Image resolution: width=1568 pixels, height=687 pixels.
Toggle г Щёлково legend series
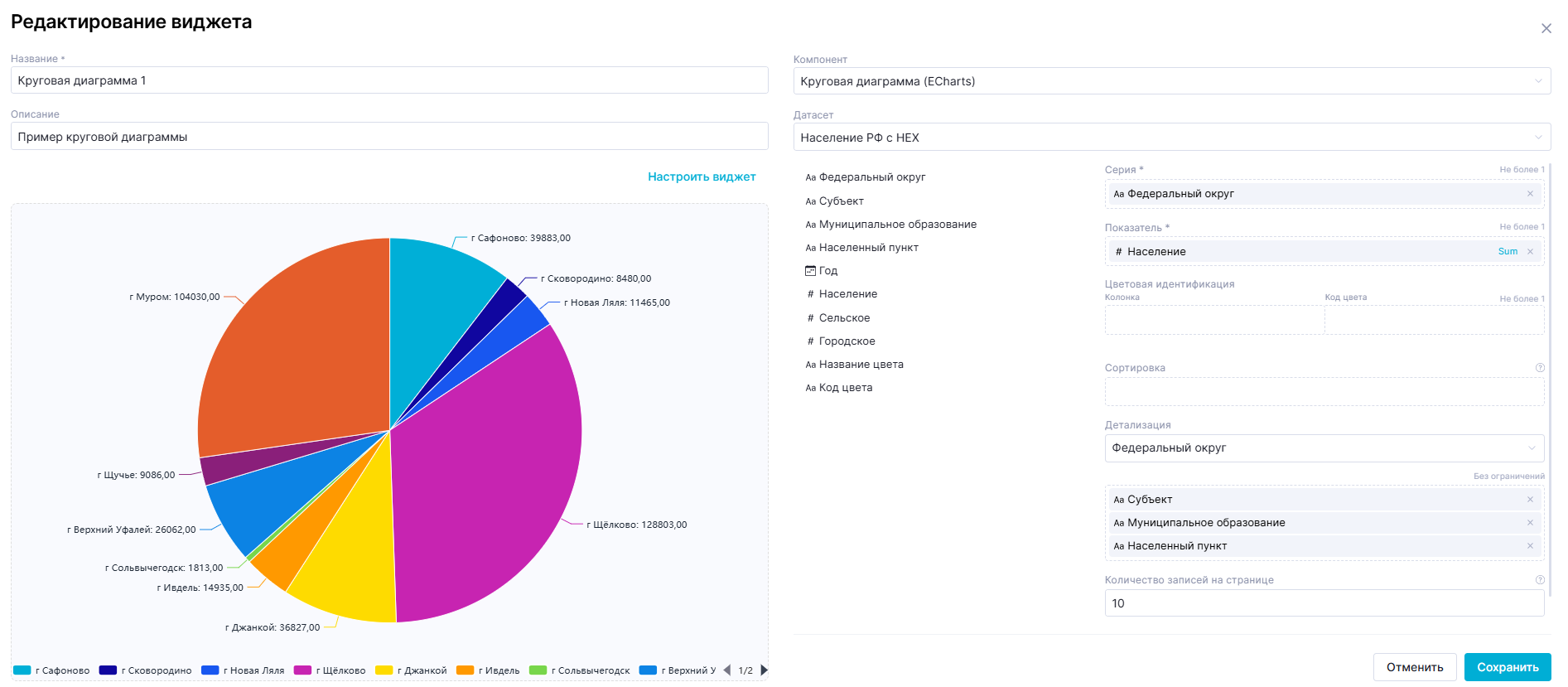(x=330, y=670)
